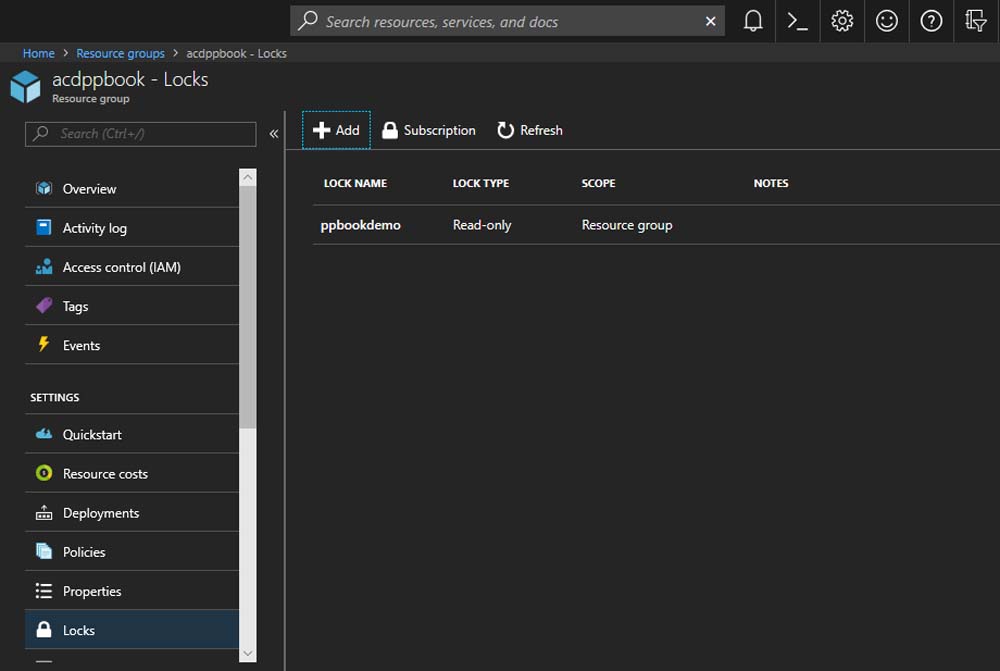This screenshot has height=671, width=1000.
Task: Collapse the sidebar with double chevron
Action: click(273, 134)
